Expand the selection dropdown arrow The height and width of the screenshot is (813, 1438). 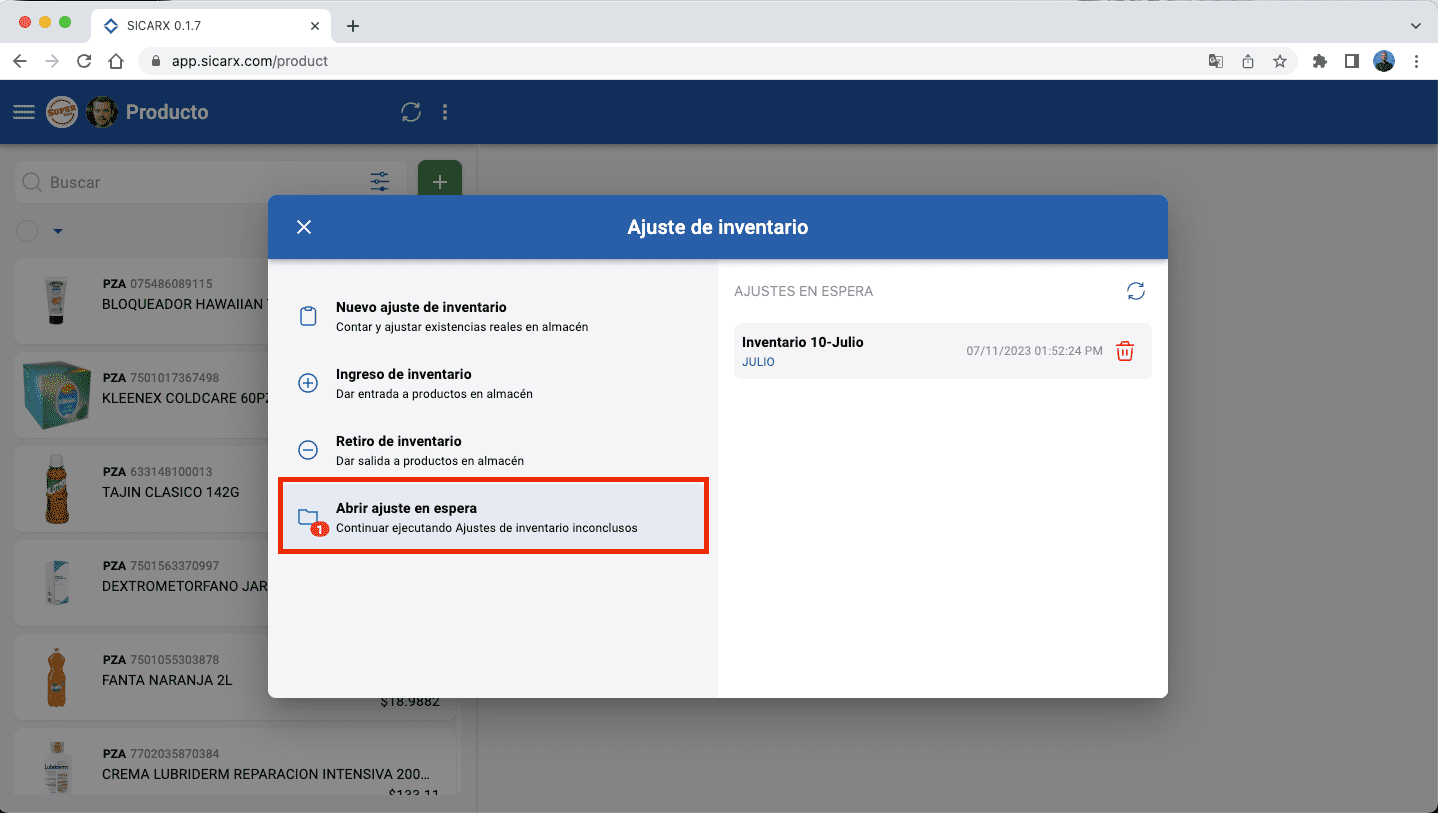point(58,231)
